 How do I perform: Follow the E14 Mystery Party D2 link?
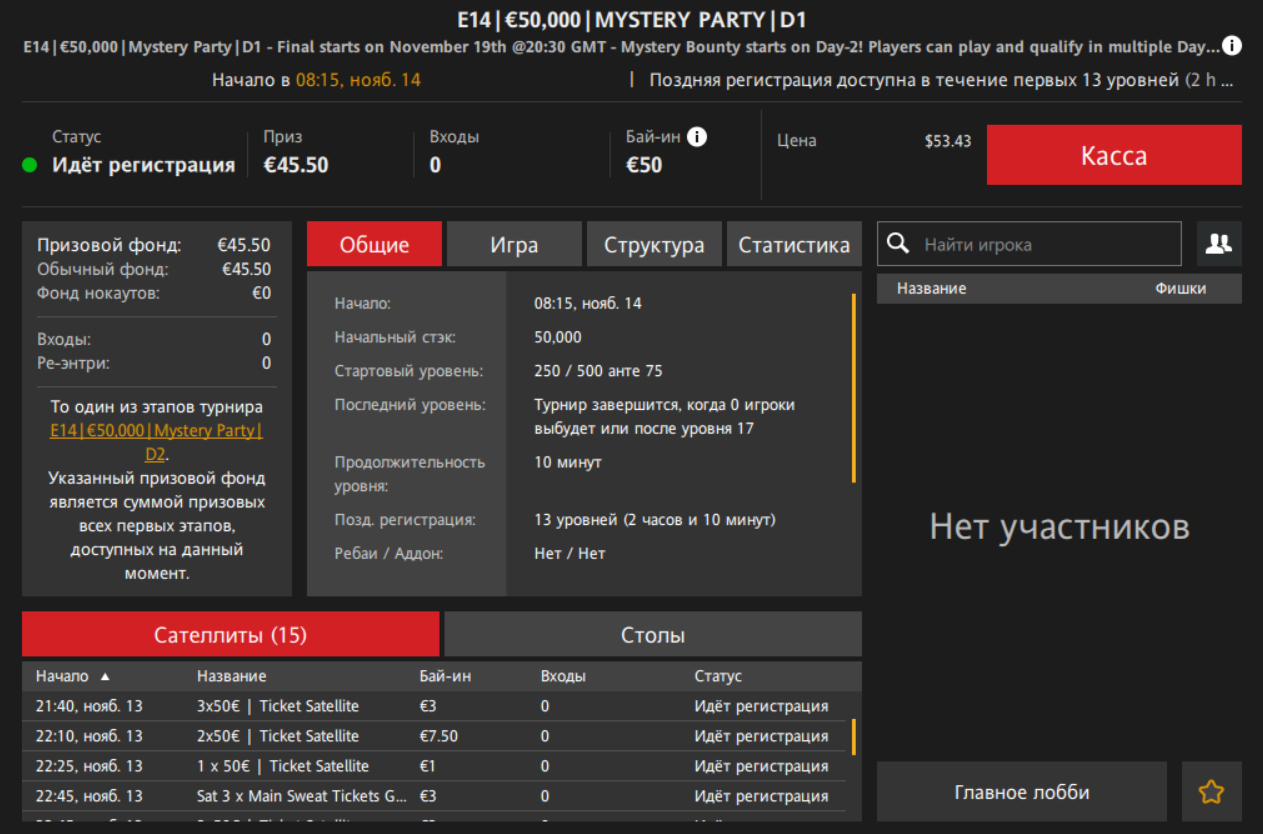156,442
